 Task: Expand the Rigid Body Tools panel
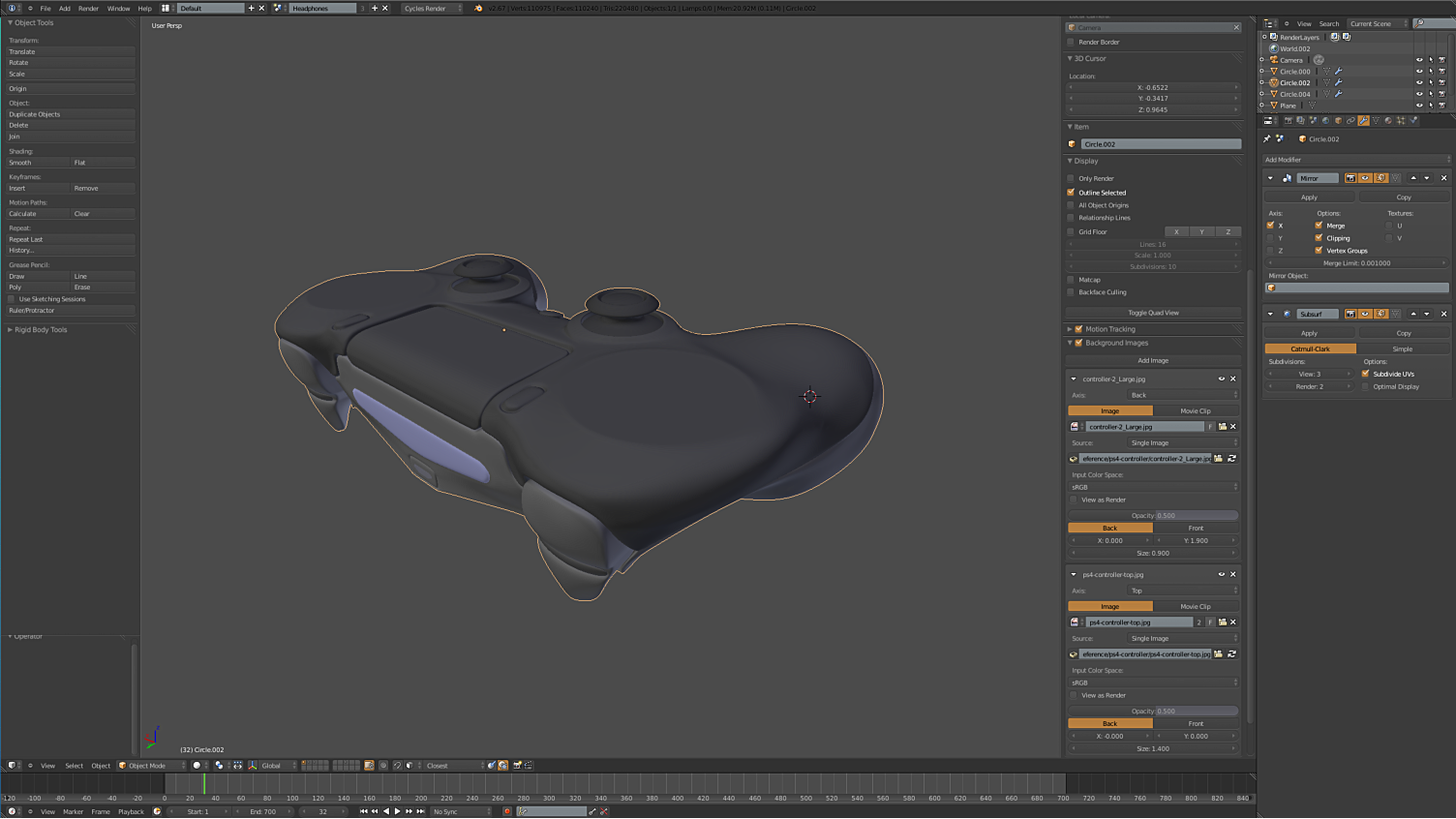(39, 330)
